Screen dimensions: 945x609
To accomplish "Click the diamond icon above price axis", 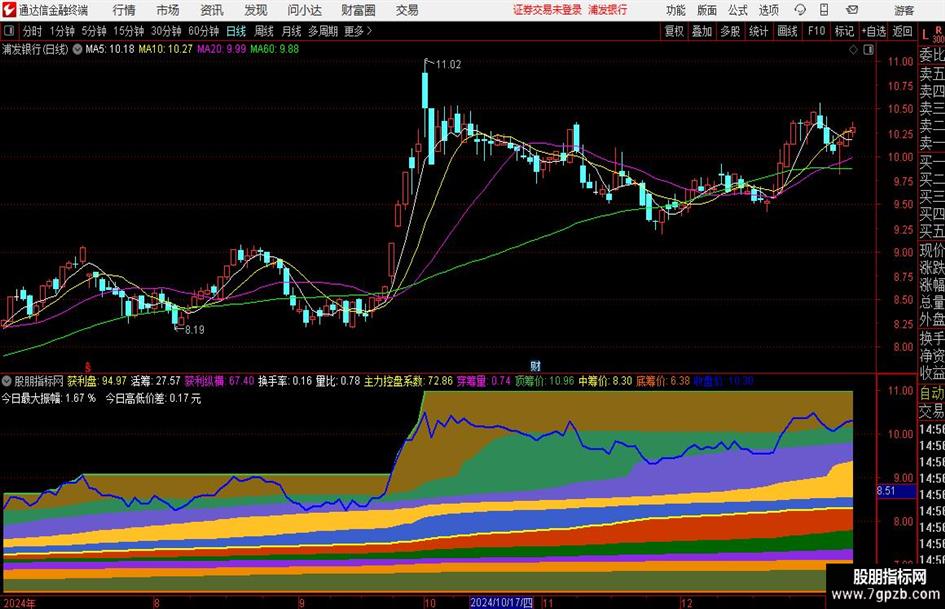I will [853, 50].
